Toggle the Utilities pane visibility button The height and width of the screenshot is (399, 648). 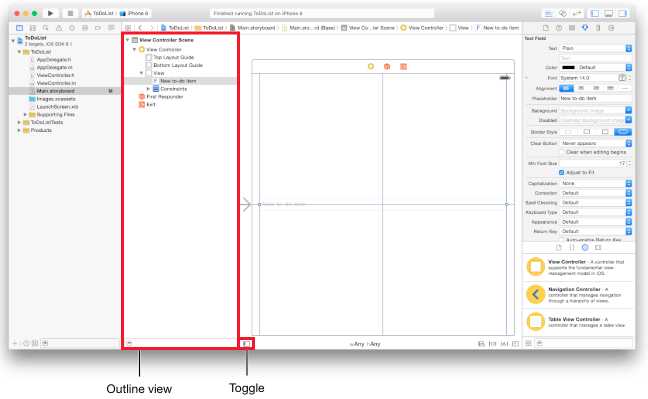point(622,14)
